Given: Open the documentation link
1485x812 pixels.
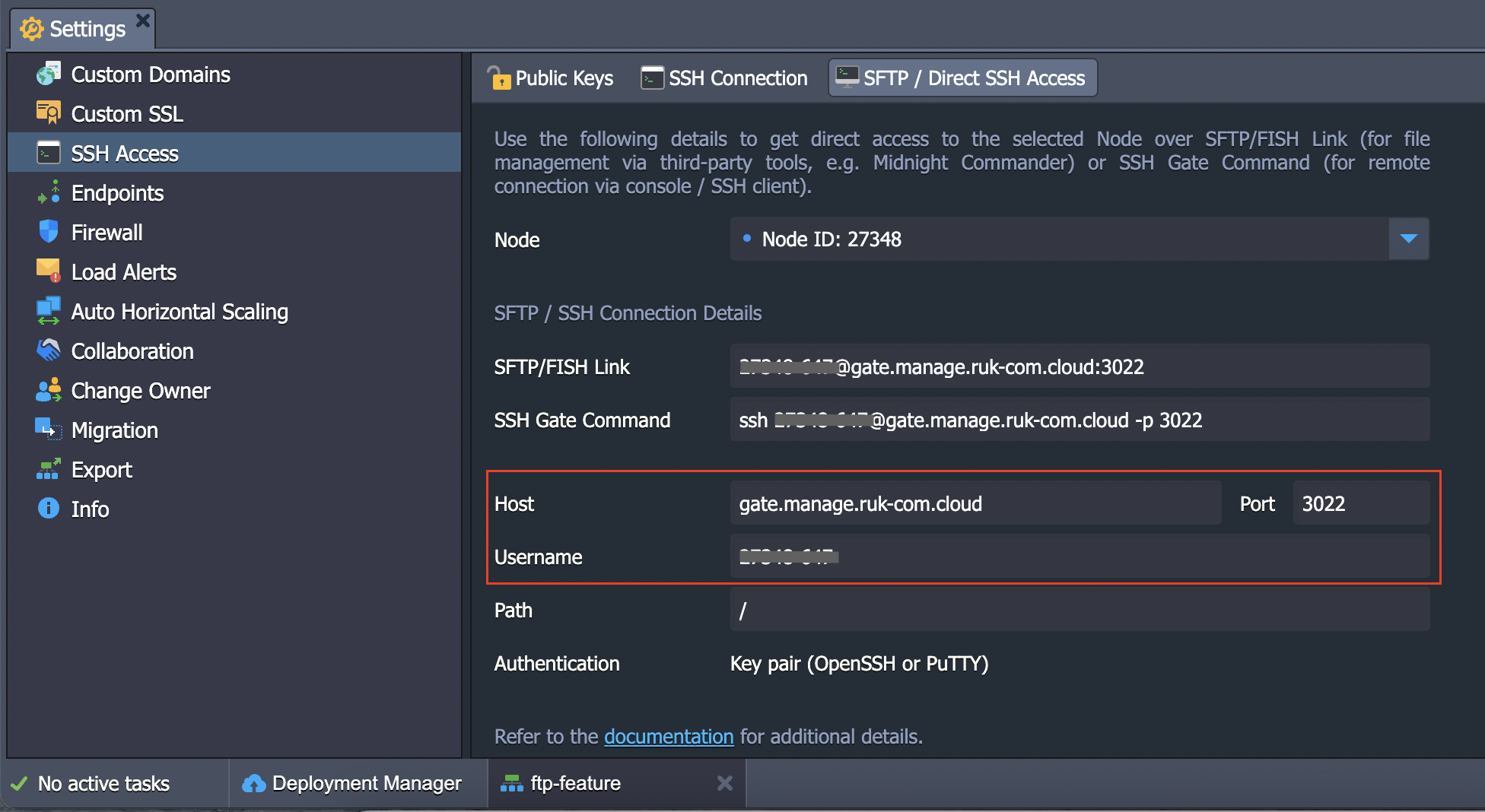Looking at the screenshot, I should [669, 736].
